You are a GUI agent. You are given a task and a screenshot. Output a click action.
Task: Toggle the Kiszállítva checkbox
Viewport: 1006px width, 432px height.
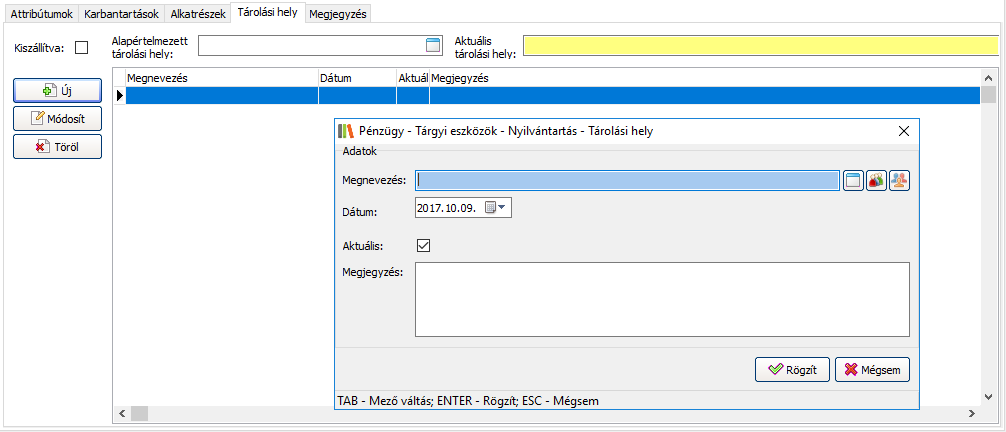click(x=82, y=47)
